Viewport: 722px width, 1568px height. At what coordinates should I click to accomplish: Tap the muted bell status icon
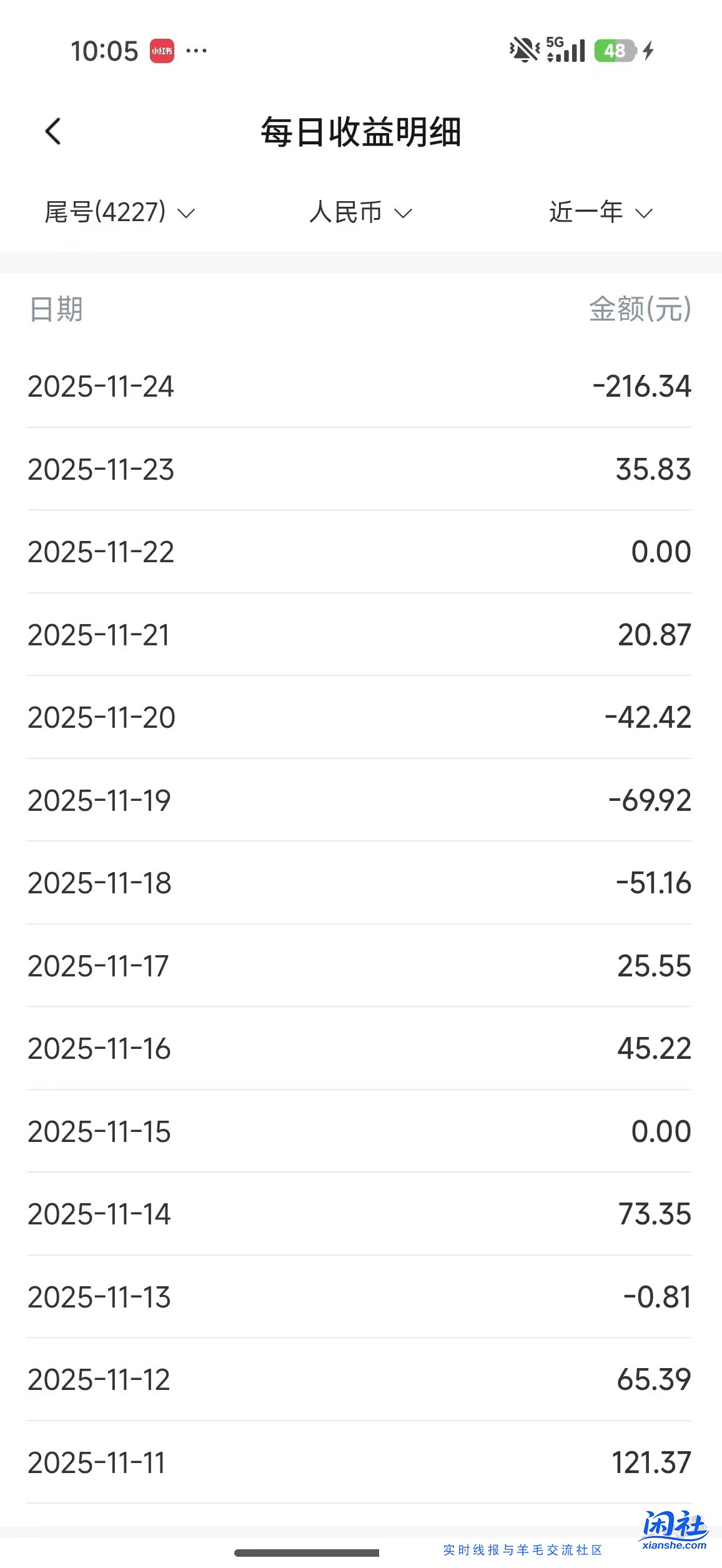(x=524, y=50)
